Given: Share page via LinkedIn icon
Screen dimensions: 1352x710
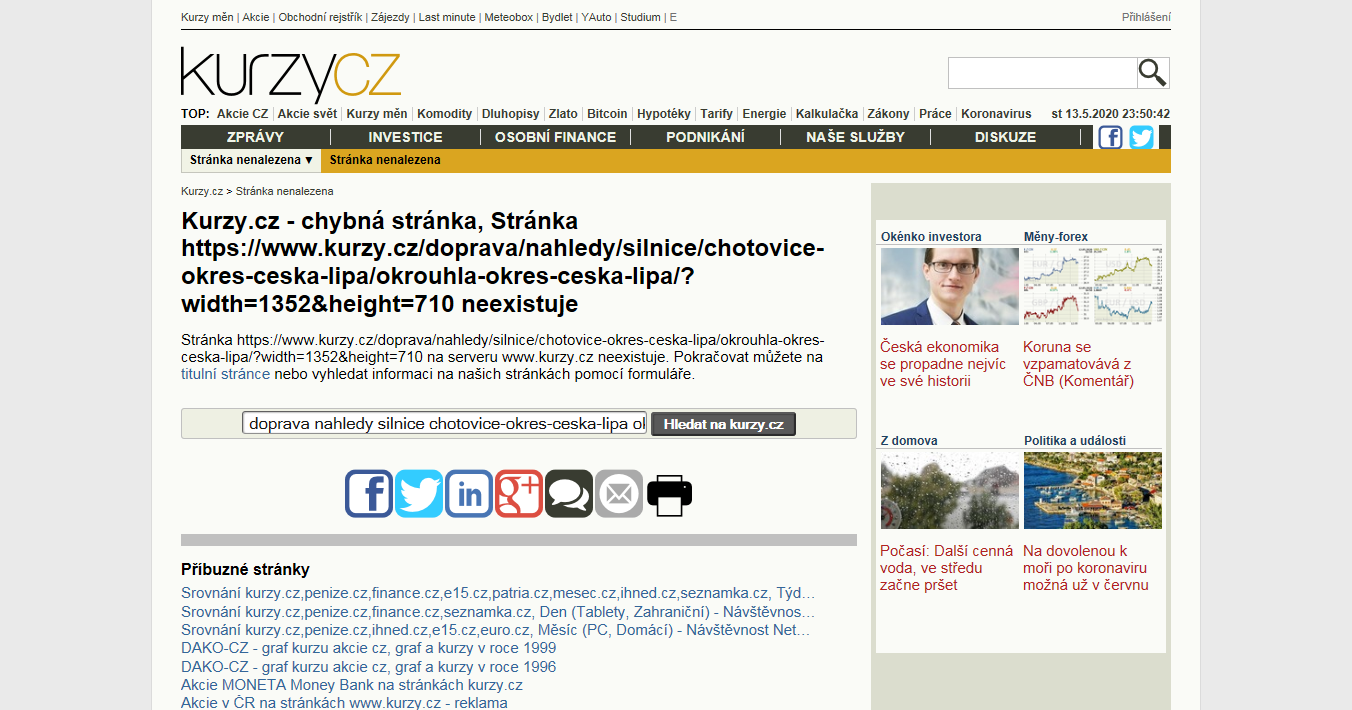Looking at the screenshot, I should [469, 494].
